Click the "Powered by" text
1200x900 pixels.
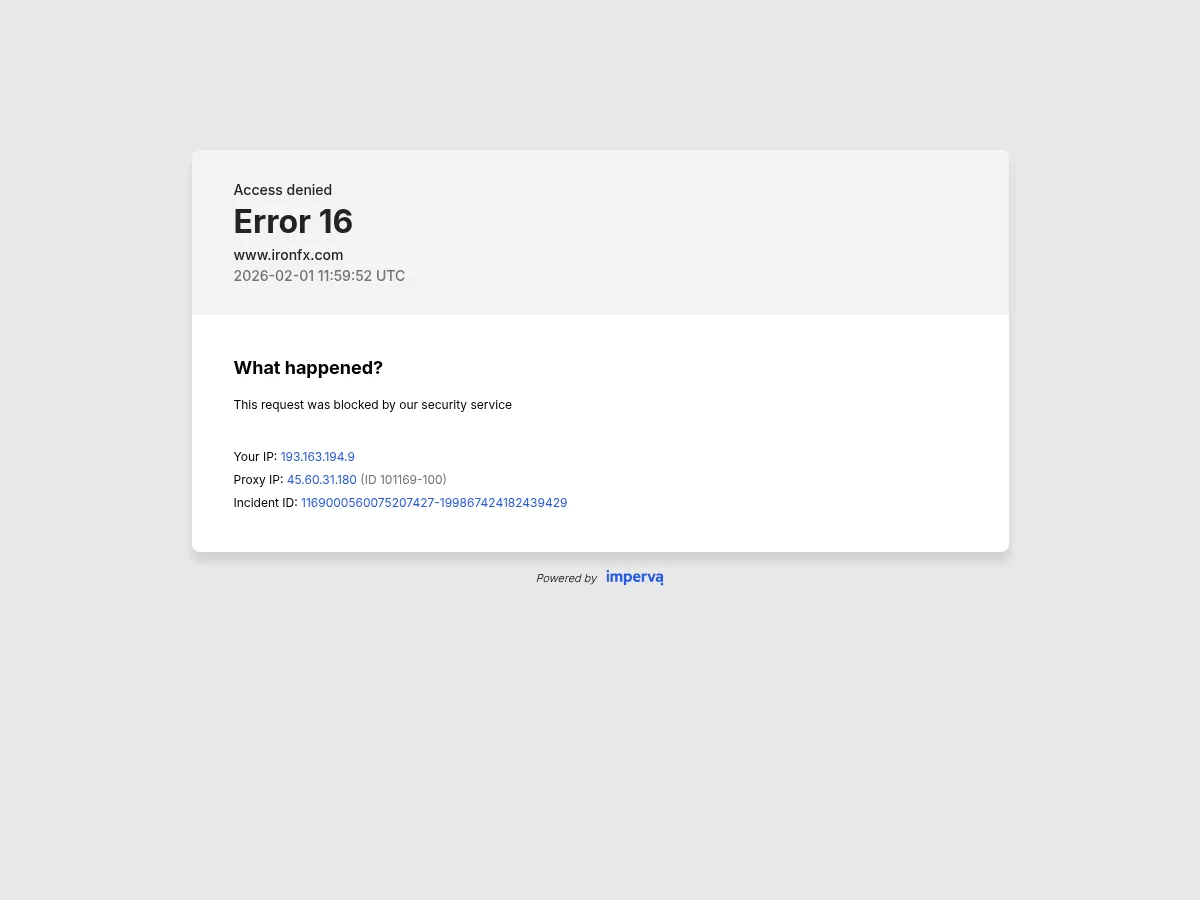pyautogui.click(x=566, y=578)
